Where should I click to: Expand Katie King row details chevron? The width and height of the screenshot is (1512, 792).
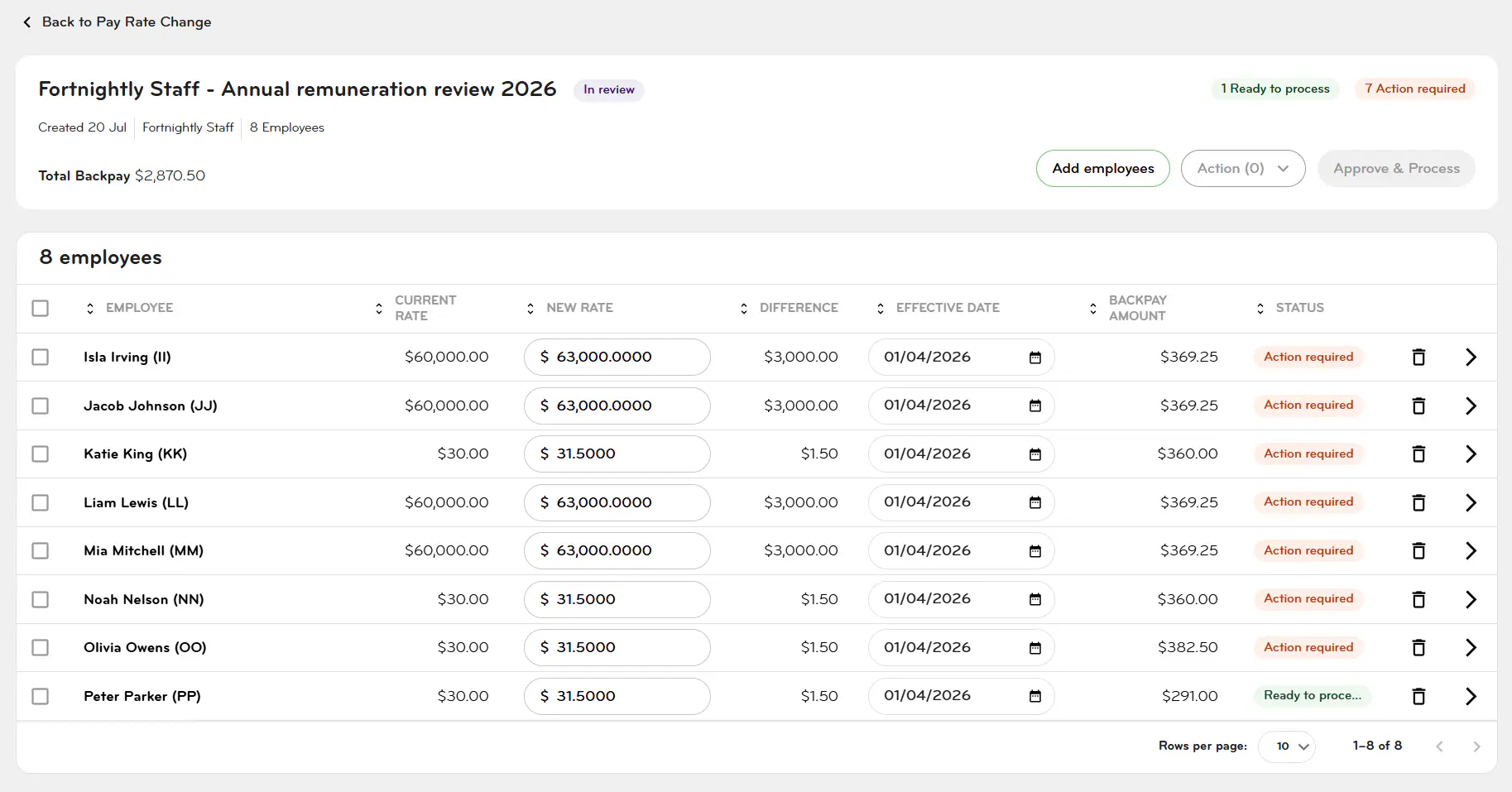pos(1471,454)
